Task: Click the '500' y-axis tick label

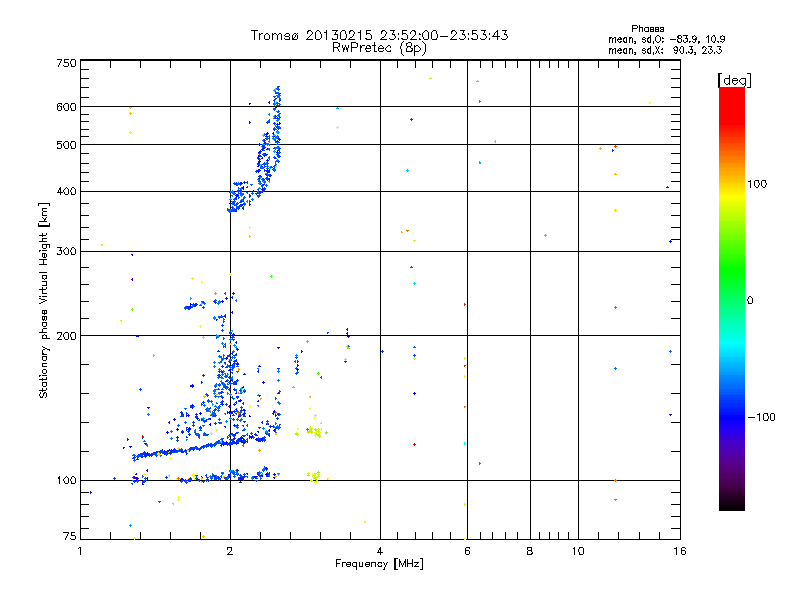Action: [x=66, y=145]
